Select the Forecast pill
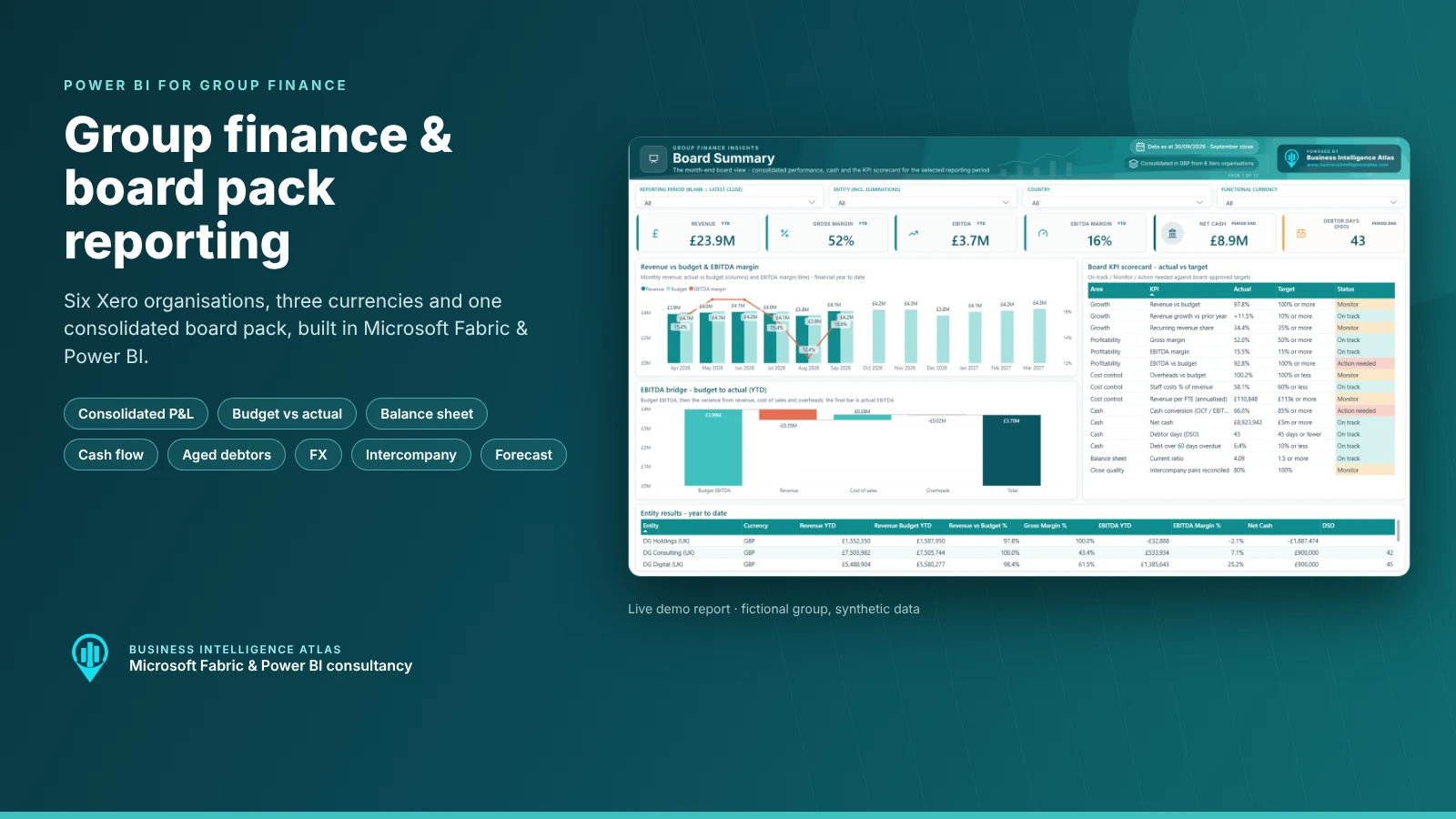 [524, 455]
